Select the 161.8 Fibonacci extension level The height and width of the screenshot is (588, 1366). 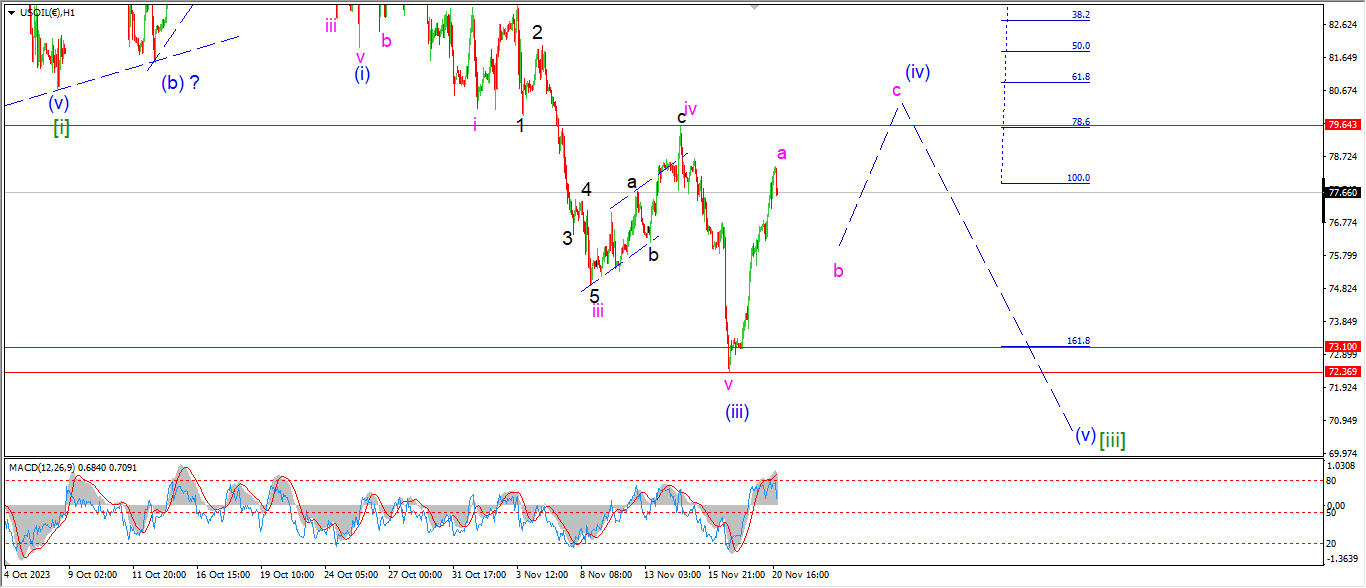click(1079, 341)
